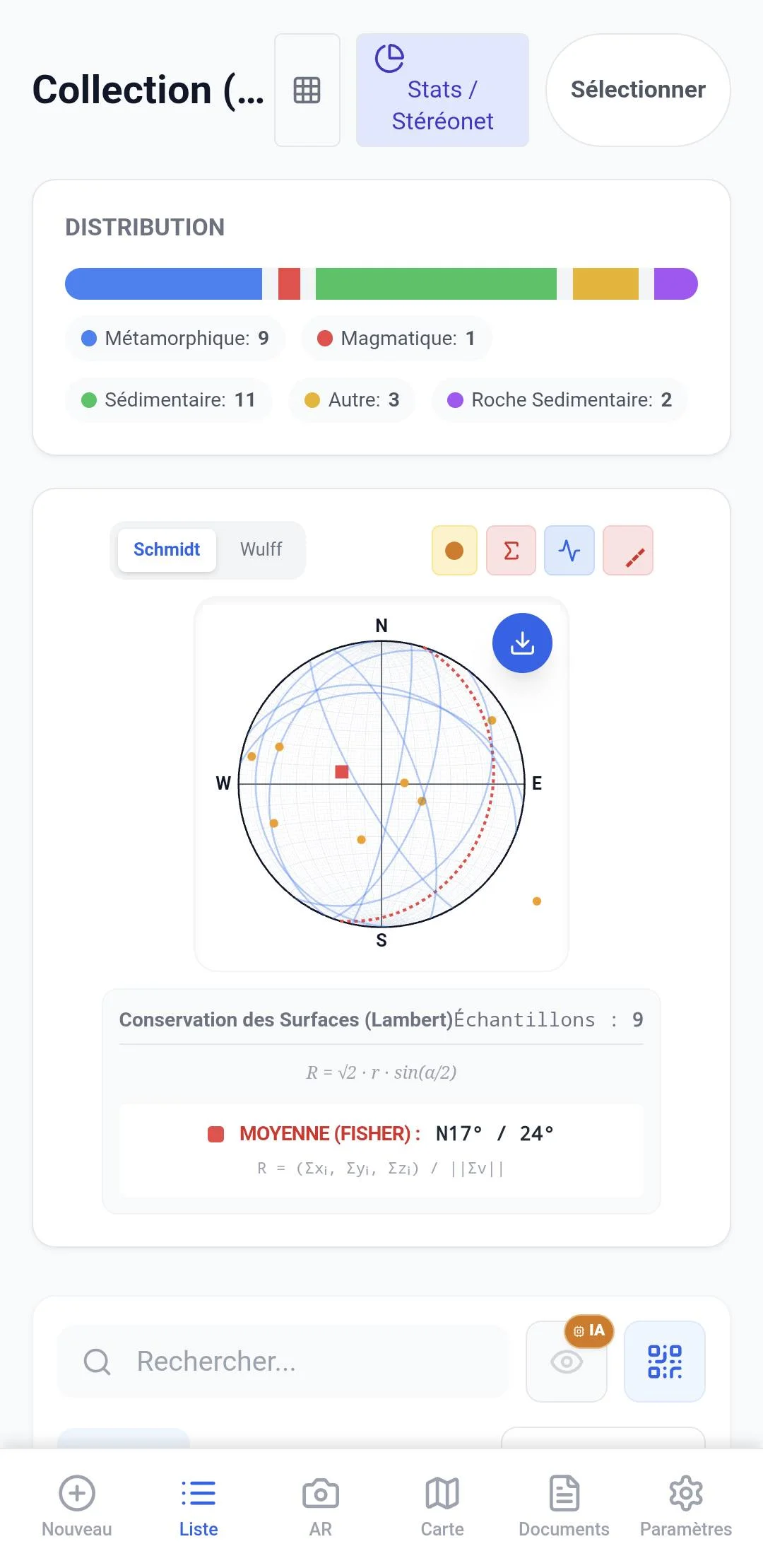763x1568 pixels.
Task: Switch to the Stats / Stéréonet tab
Action: [x=442, y=89]
